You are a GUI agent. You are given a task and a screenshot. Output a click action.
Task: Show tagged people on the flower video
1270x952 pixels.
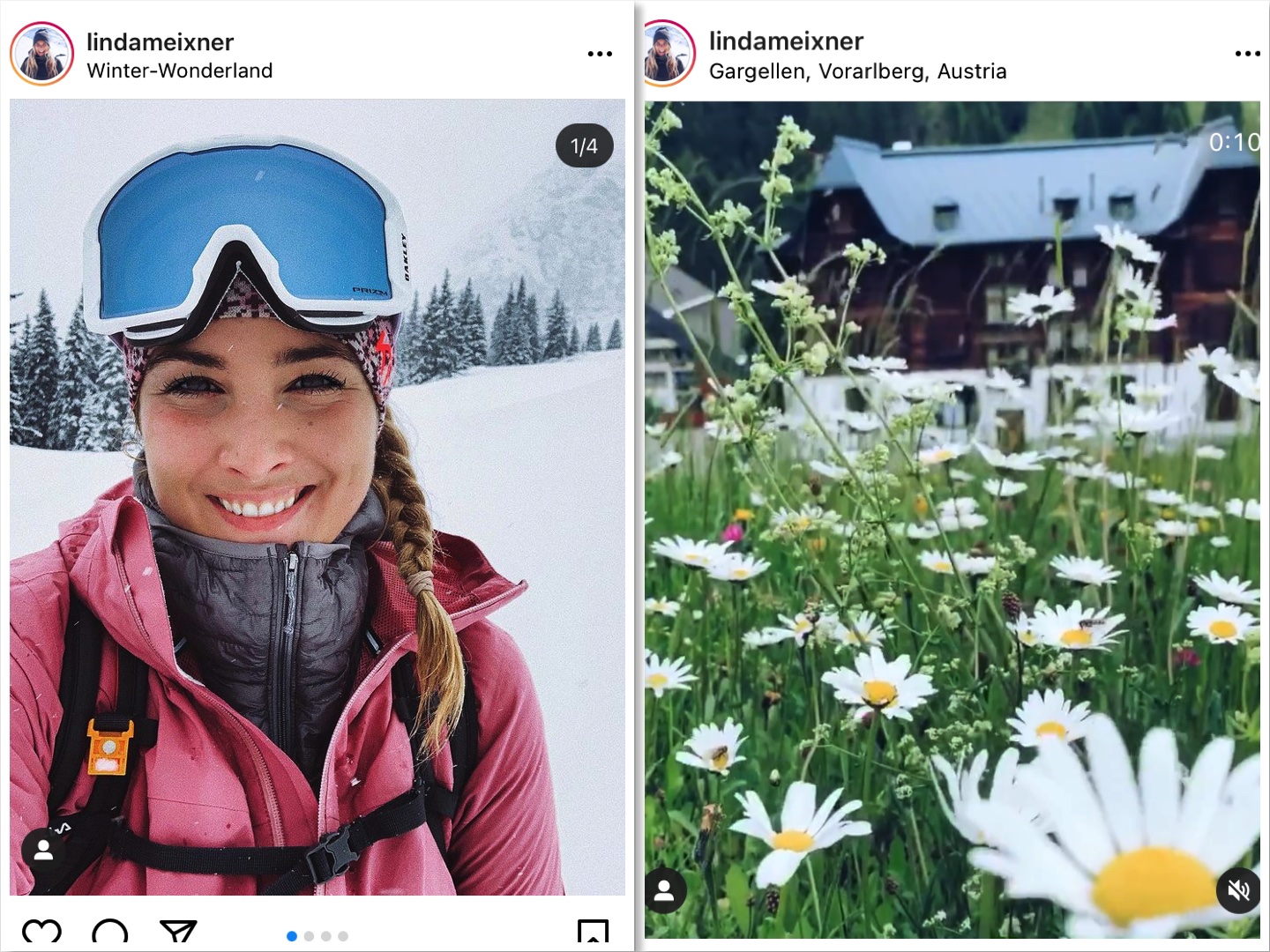(665, 891)
